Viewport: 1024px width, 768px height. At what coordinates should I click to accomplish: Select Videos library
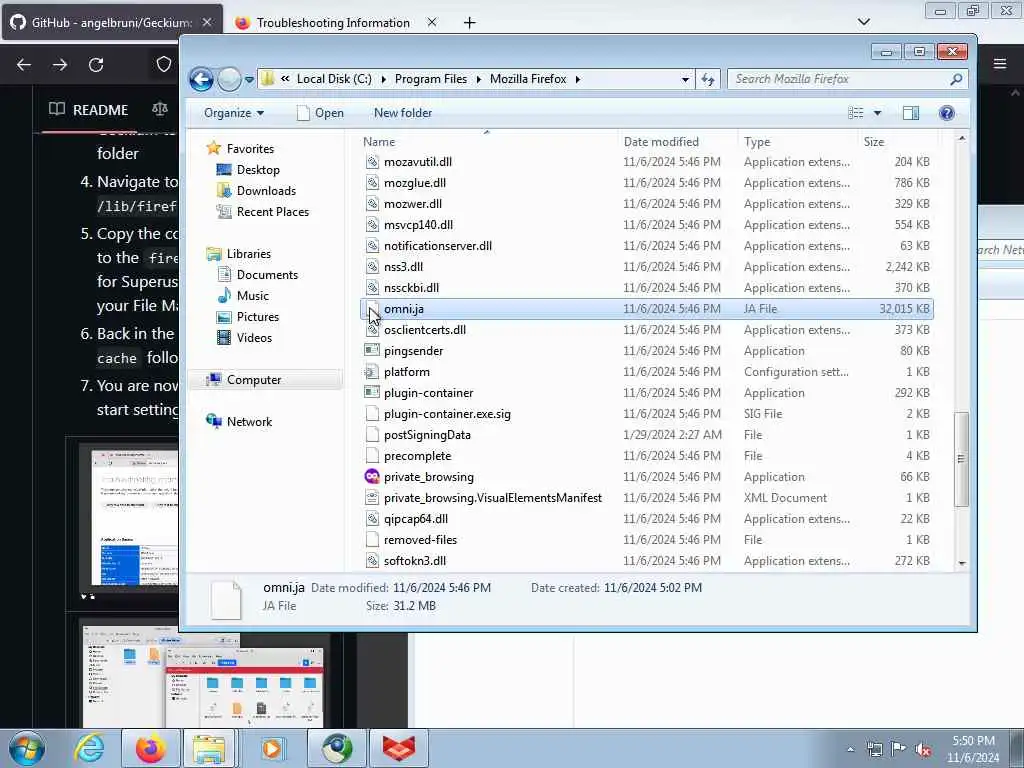click(254, 338)
